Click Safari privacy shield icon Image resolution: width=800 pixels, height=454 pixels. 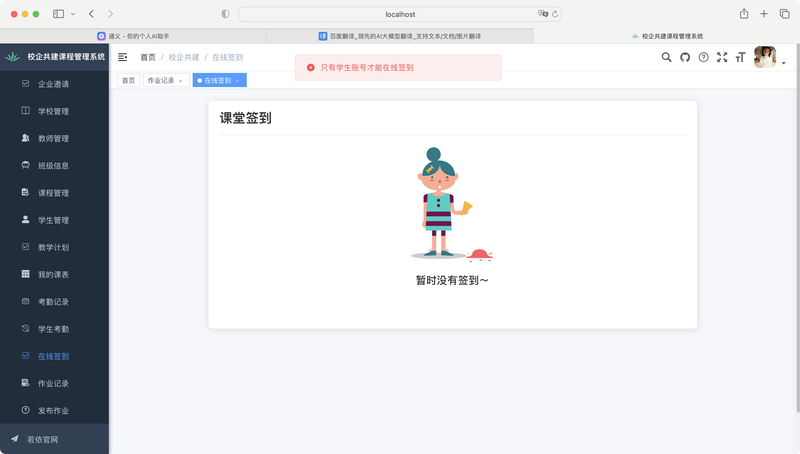(226, 14)
